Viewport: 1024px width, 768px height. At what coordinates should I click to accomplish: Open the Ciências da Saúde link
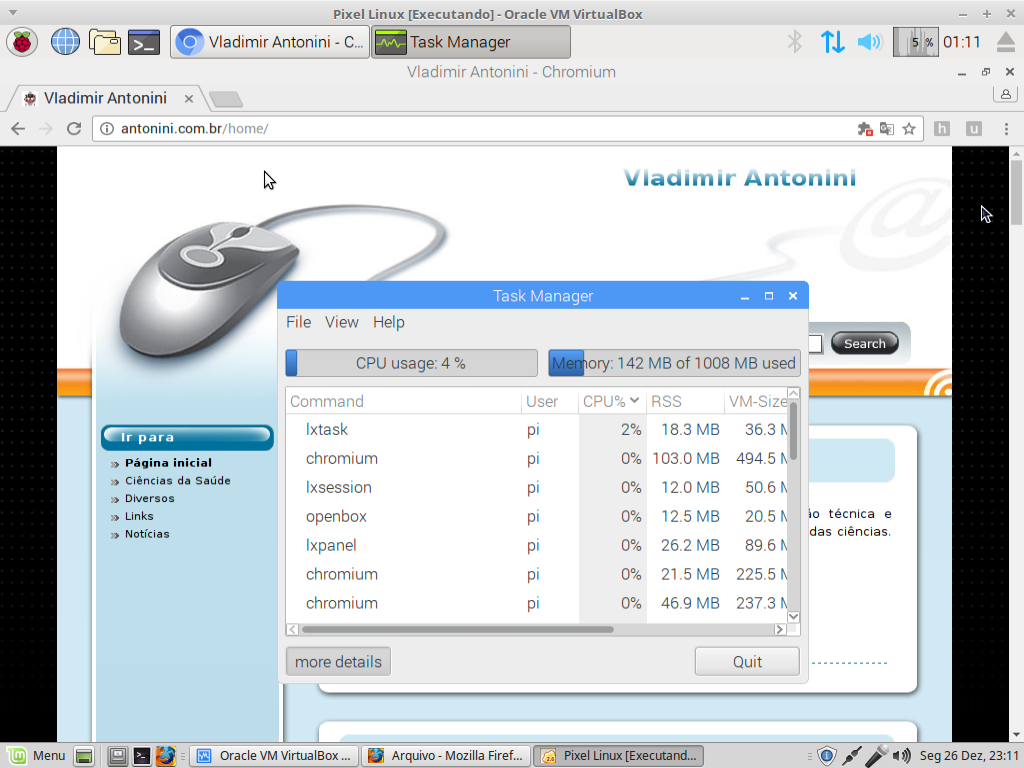pos(178,481)
